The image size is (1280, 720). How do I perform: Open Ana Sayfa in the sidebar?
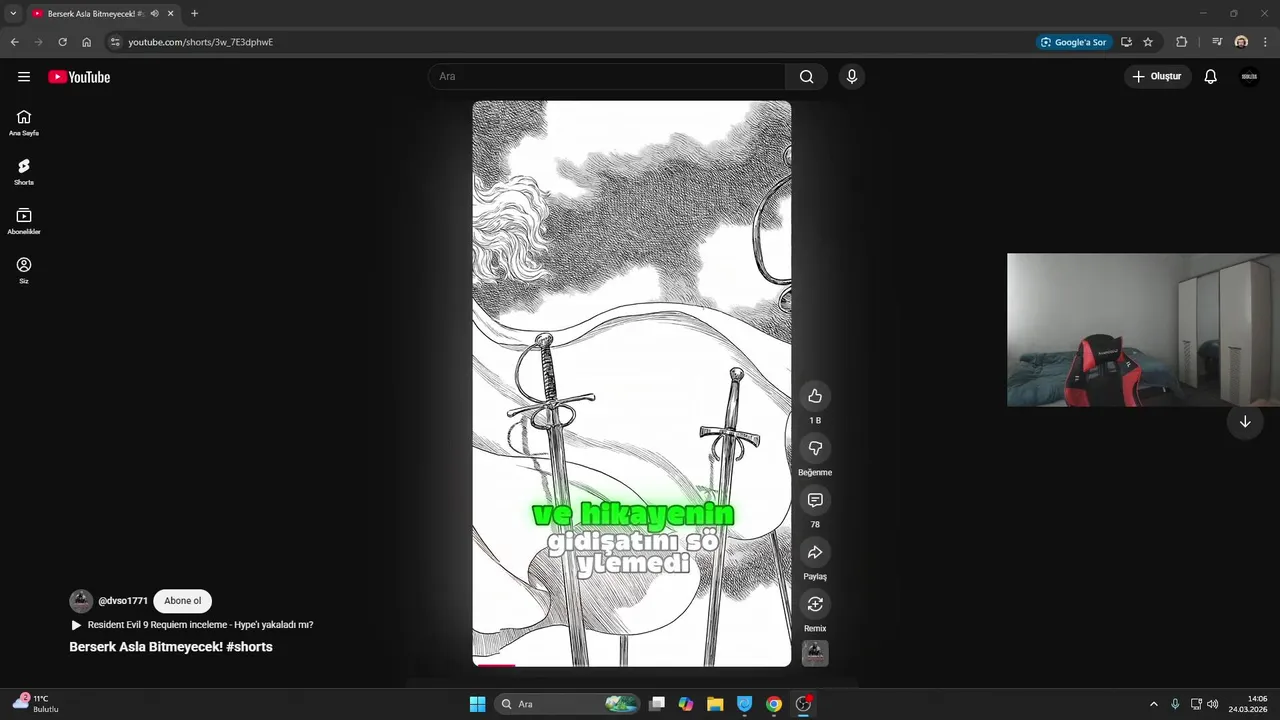24,123
